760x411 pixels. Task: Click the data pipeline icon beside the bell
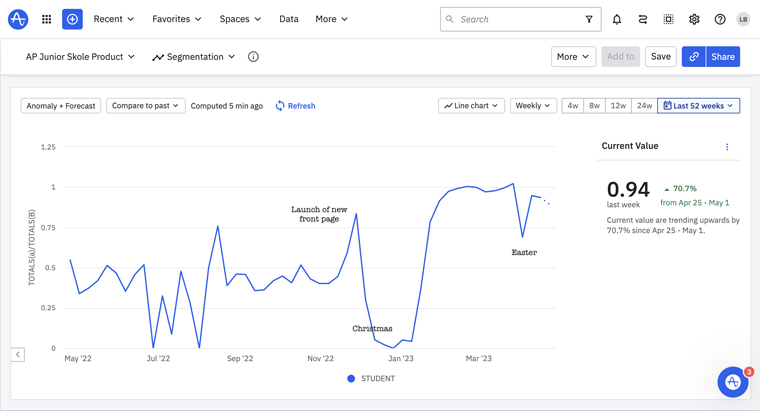pyautogui.click(x=643, y=19)
